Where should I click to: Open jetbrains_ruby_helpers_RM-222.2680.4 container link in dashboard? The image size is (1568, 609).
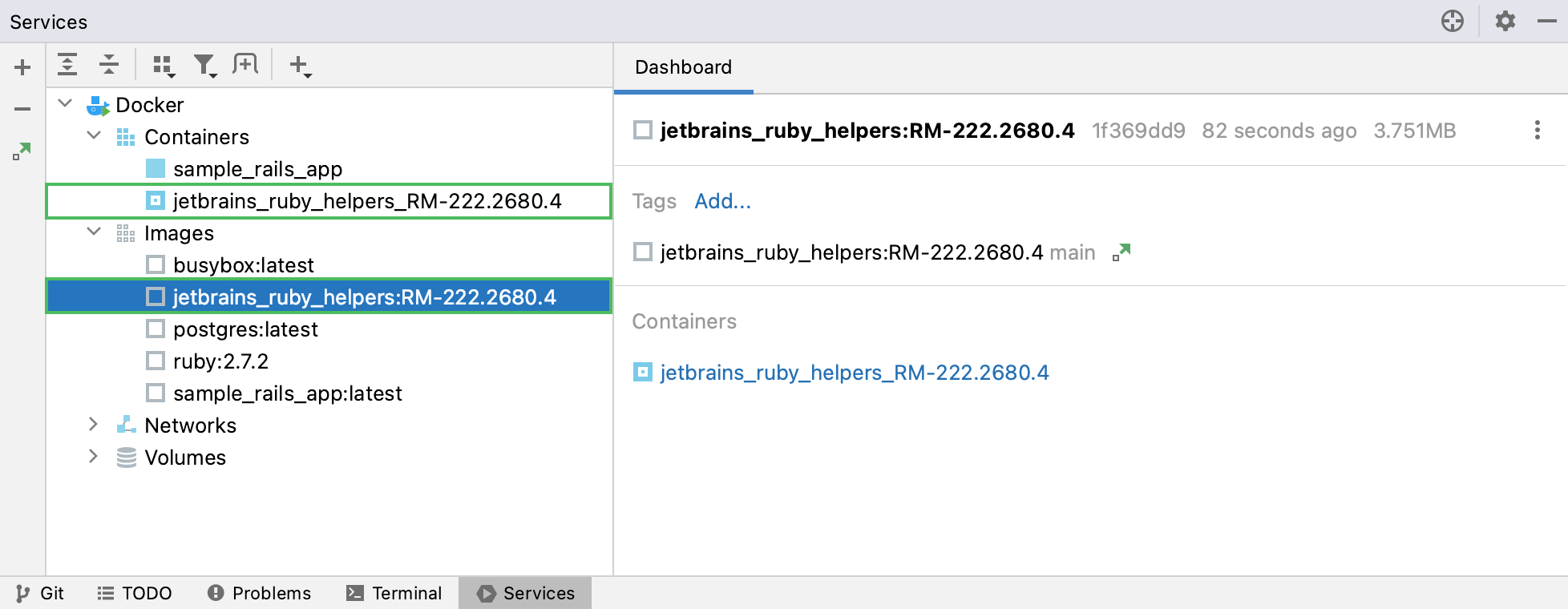click(854, 373)
